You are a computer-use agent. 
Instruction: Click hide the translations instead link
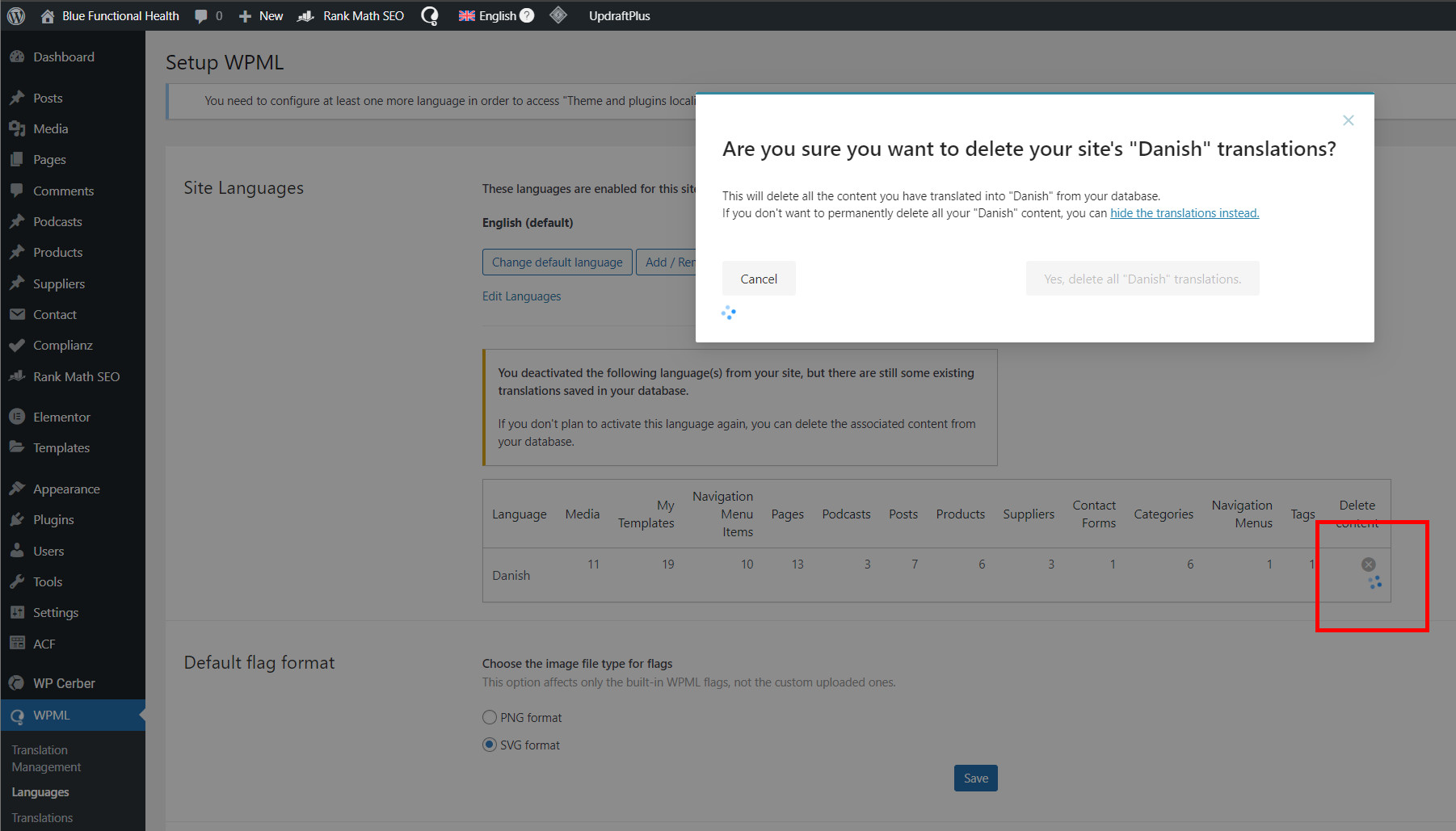(1185, 213)
